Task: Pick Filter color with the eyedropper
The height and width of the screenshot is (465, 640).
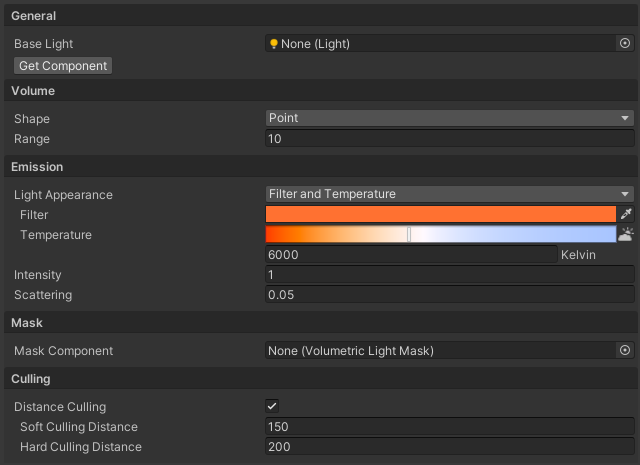Action: pos(626,214)
